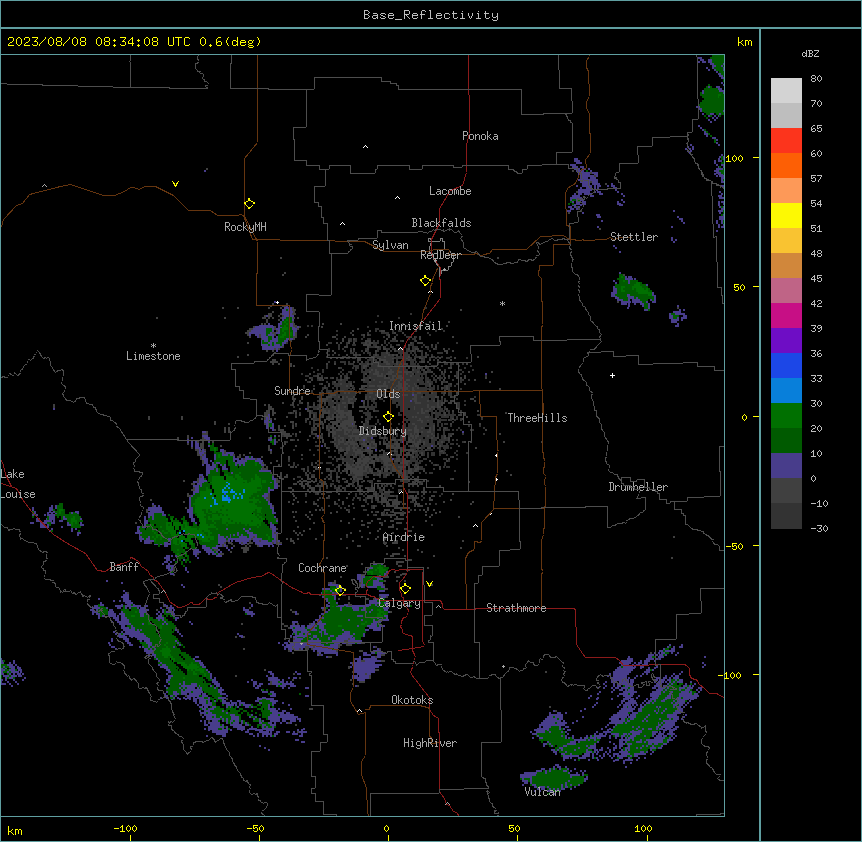Click the yellow diamond marker above Calgary label
Screen dimensions: 862x842
coord(405,589)
